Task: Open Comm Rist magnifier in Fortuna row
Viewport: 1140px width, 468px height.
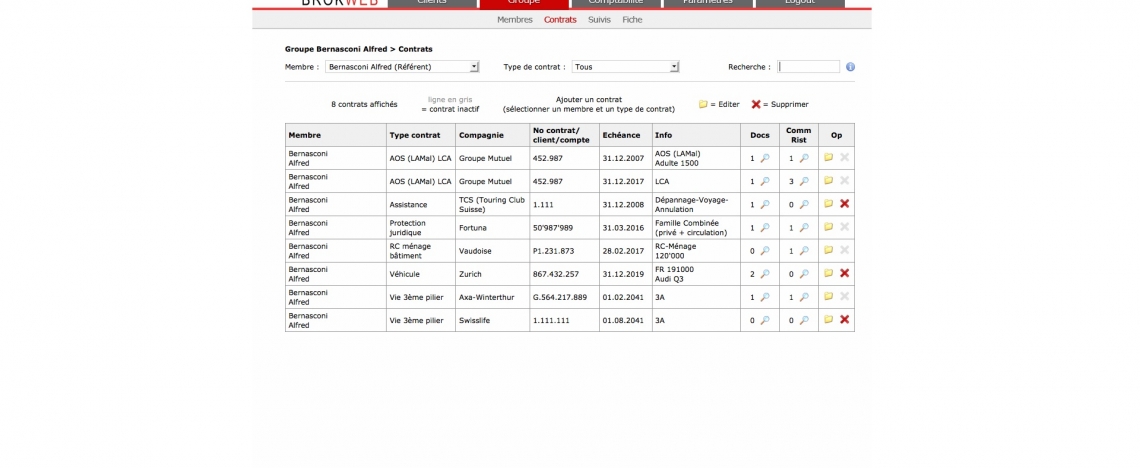Action: [x=803, y=227]
